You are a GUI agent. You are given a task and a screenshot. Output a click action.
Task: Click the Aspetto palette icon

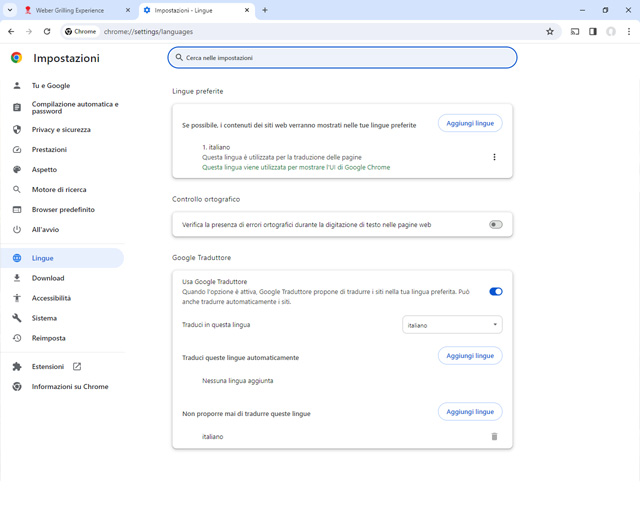coord(17,169)
